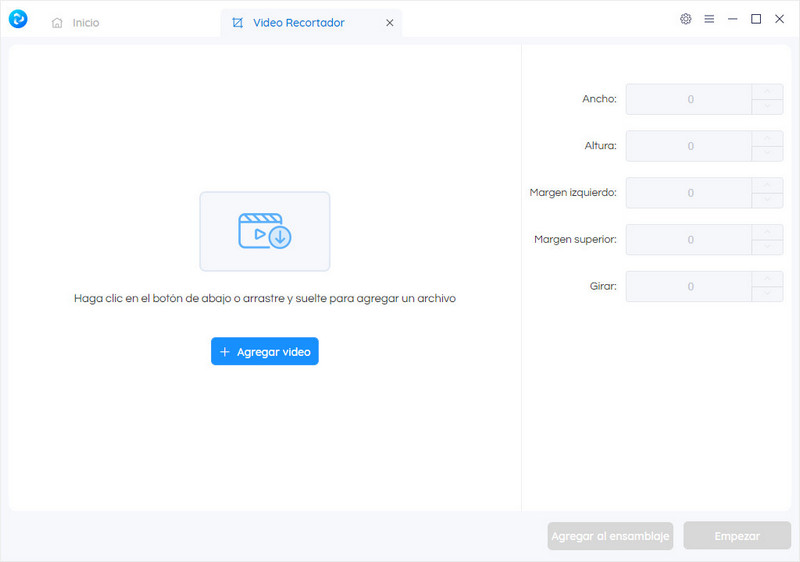
Task: Open settings via the gear icon
Action: pyautogui.click(x=685, y=19)
